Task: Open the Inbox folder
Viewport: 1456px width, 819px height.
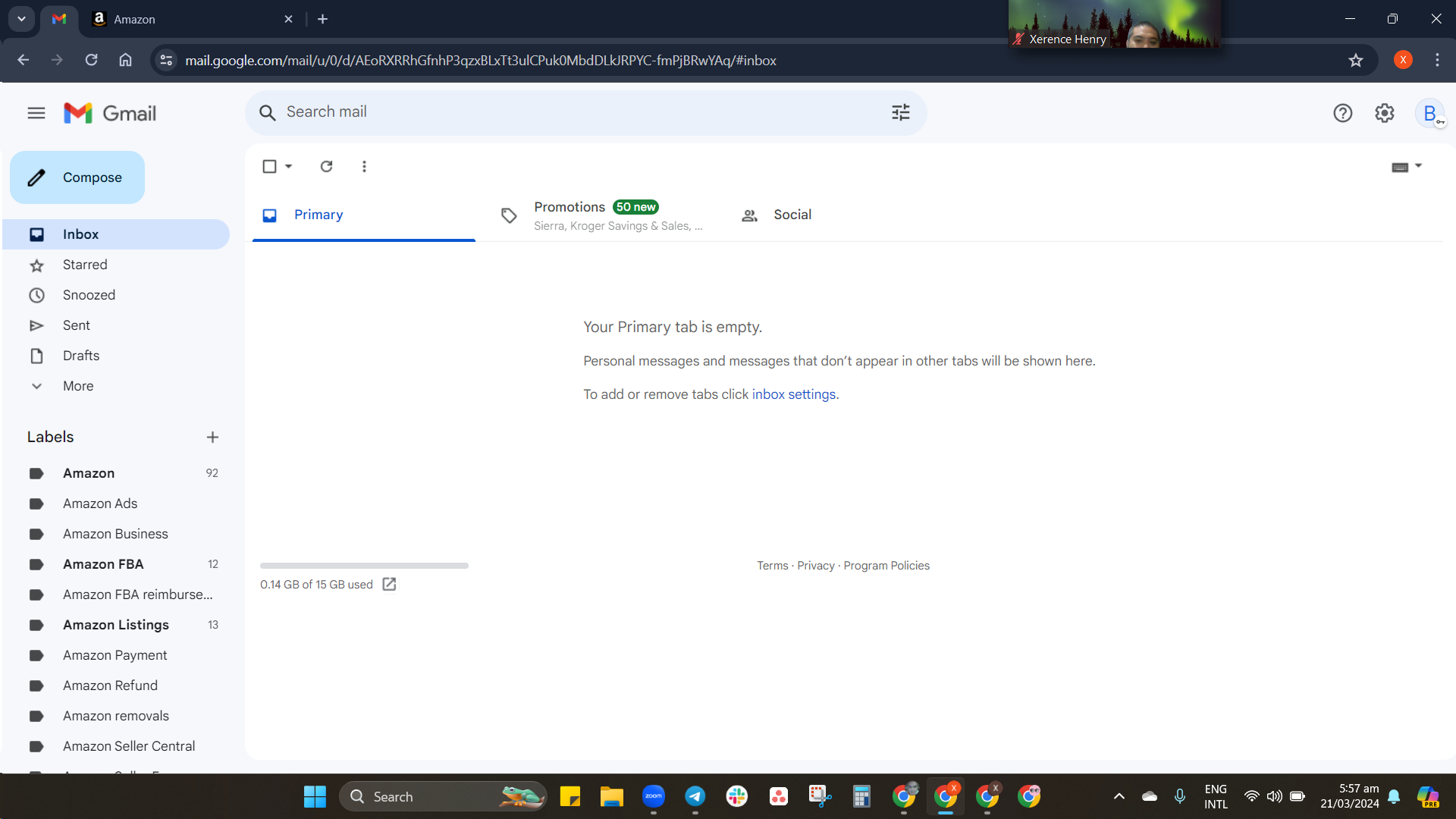Action: pyautogui.click(x=115, y=234)
